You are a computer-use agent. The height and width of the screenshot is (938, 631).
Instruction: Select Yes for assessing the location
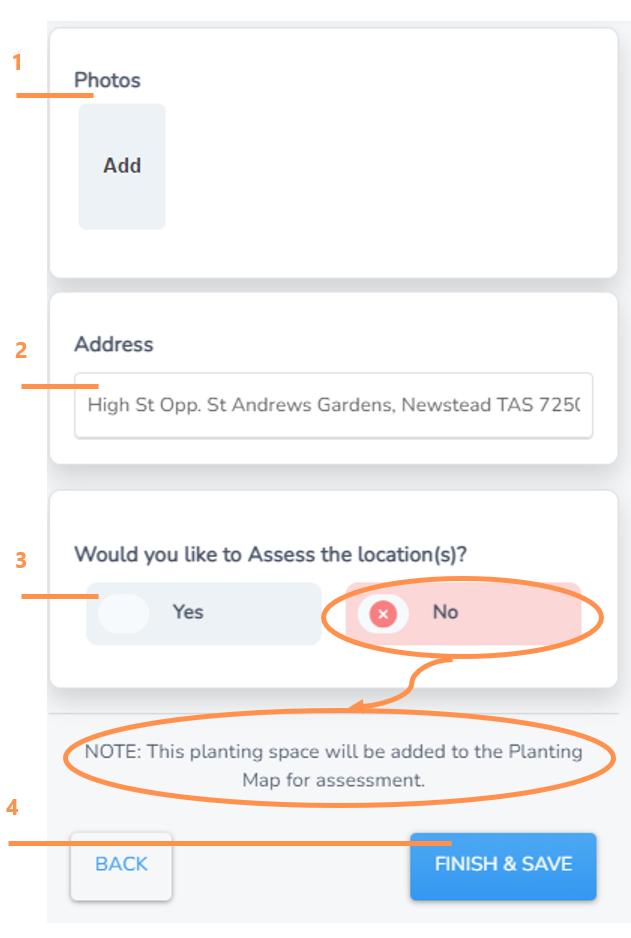pyautogui.click(x=203, y=613)
